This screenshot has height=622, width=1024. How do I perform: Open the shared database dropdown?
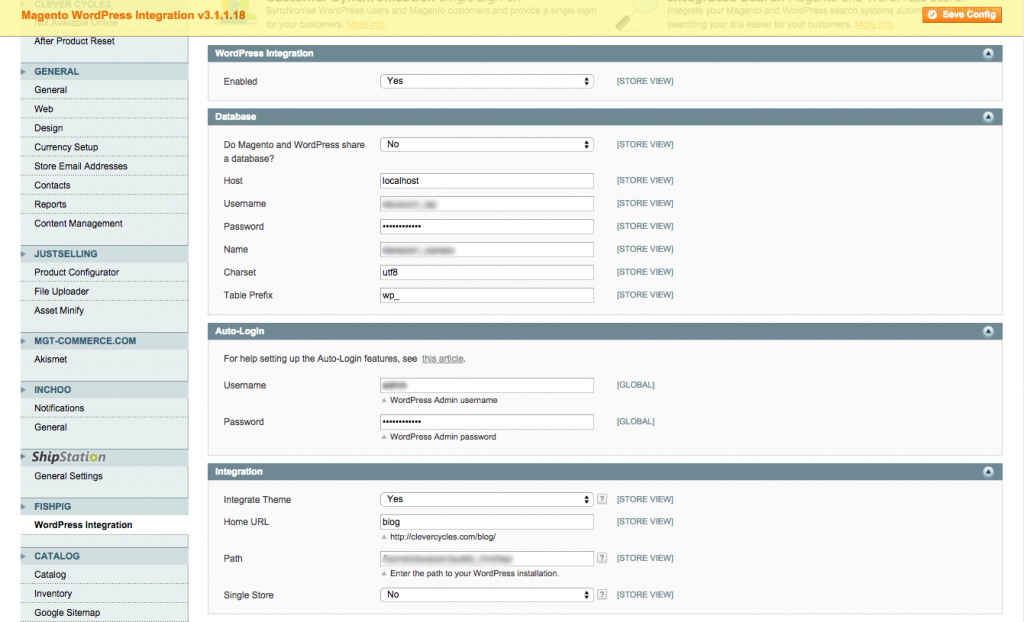[x=487, y=144]
